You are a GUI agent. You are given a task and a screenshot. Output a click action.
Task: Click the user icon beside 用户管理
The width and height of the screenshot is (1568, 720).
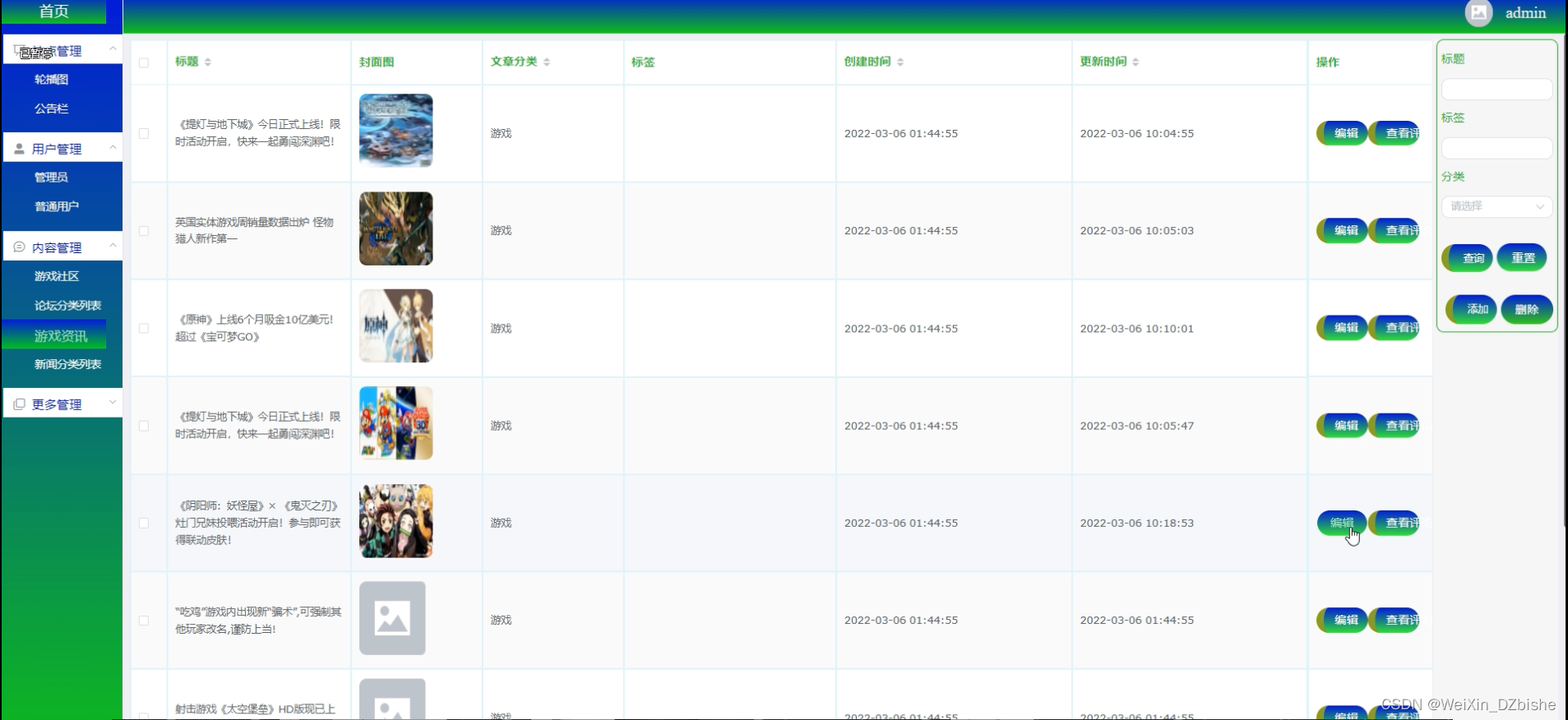click(19, 149)
